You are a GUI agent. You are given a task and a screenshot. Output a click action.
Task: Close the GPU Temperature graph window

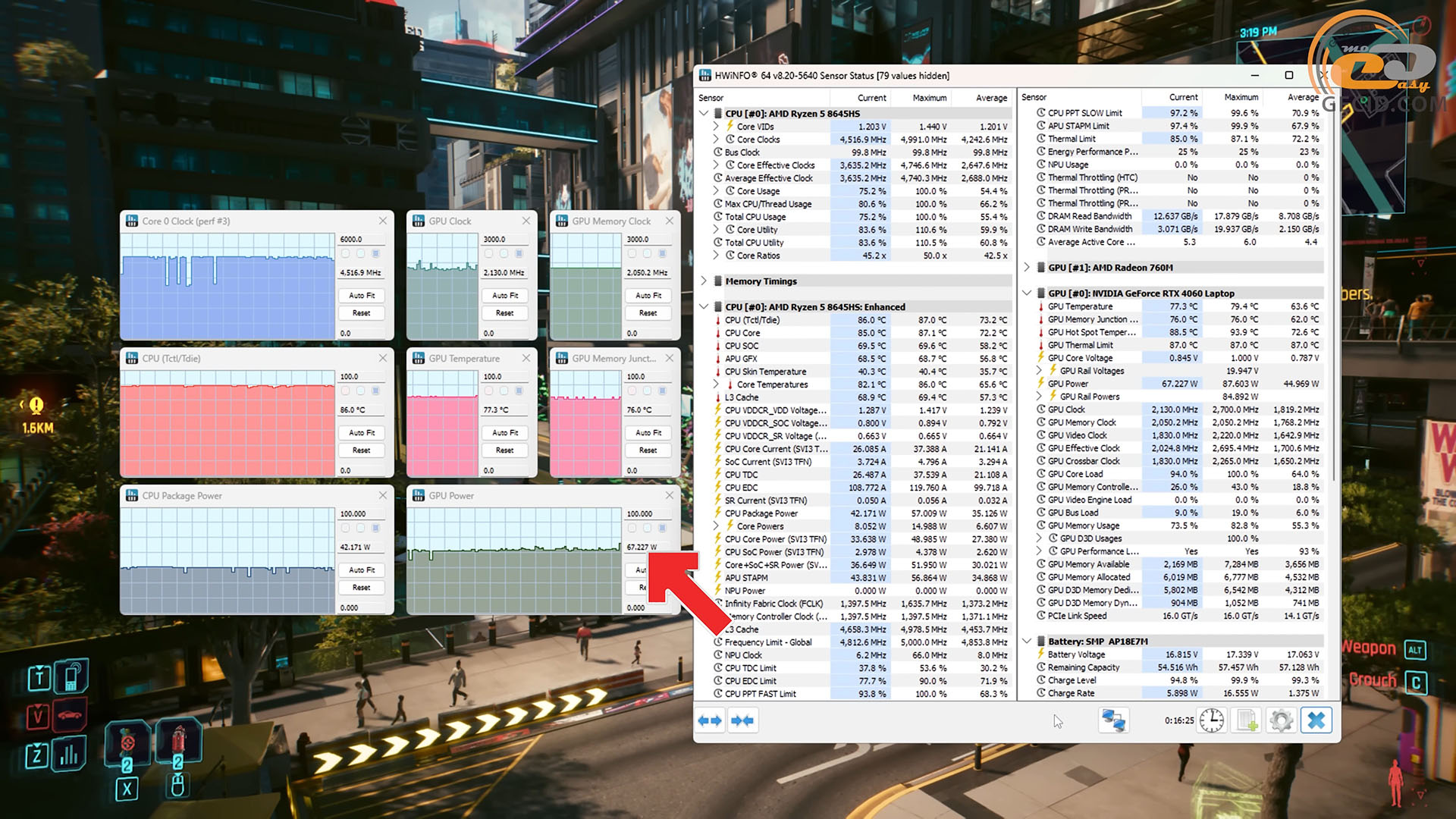click(526, 358)
